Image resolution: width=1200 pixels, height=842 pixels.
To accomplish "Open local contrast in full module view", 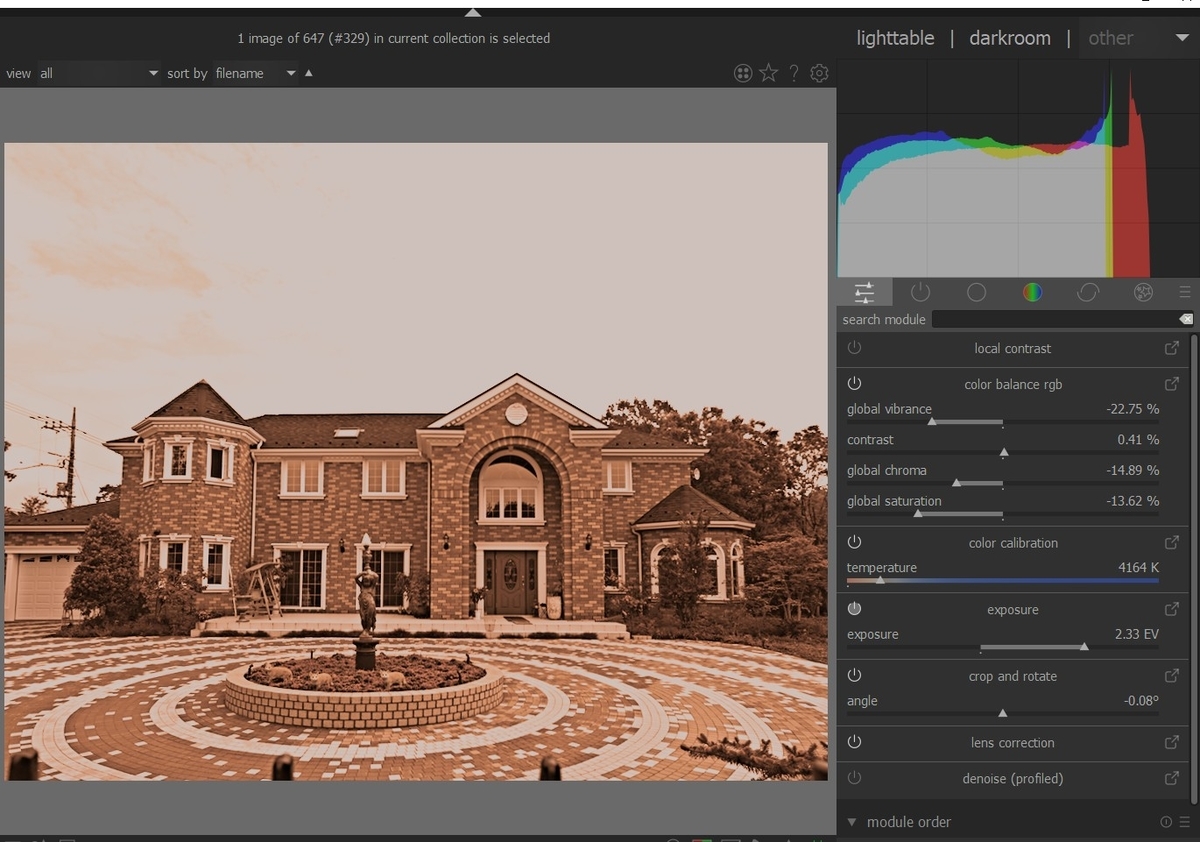I will tap(1171, 348).
